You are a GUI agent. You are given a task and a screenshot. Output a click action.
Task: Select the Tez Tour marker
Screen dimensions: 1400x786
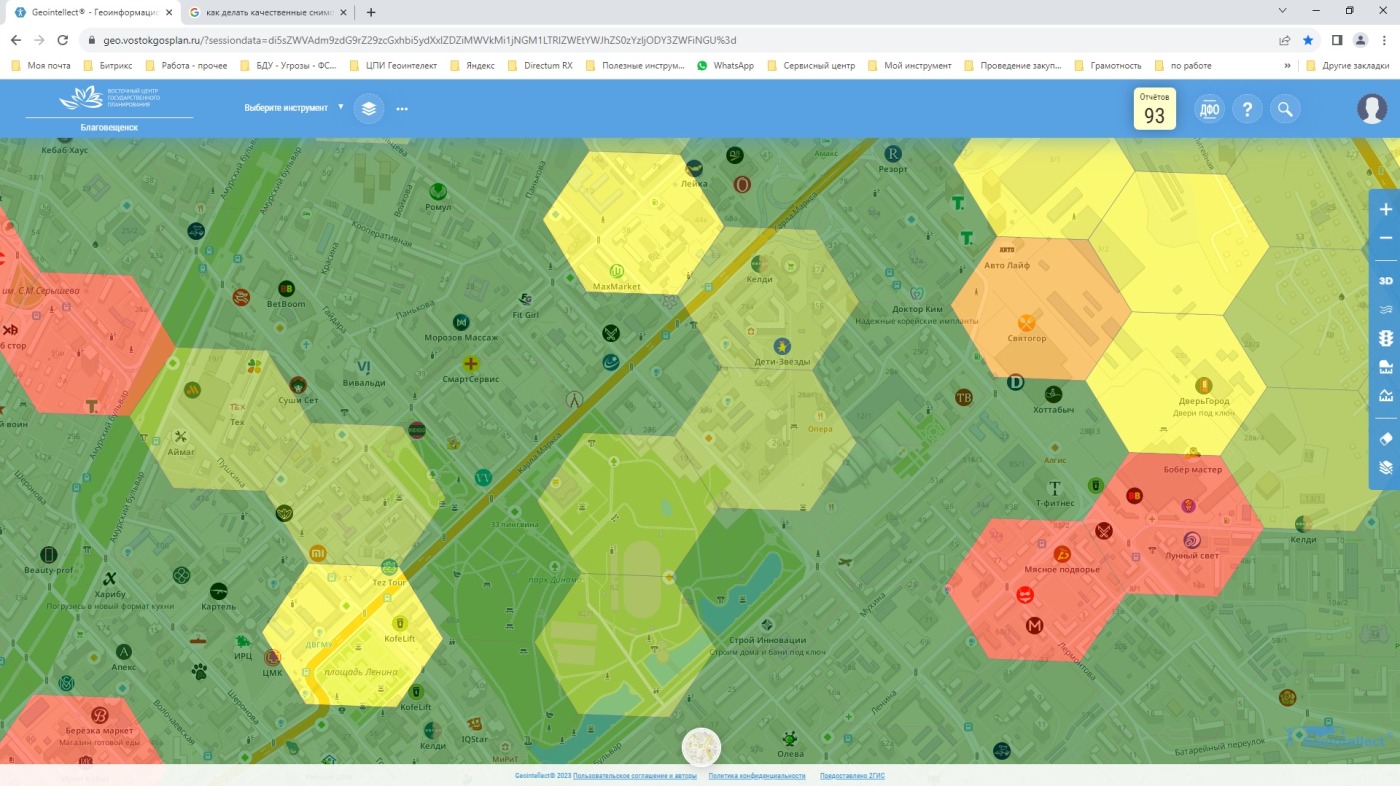[x=389, y=567]
